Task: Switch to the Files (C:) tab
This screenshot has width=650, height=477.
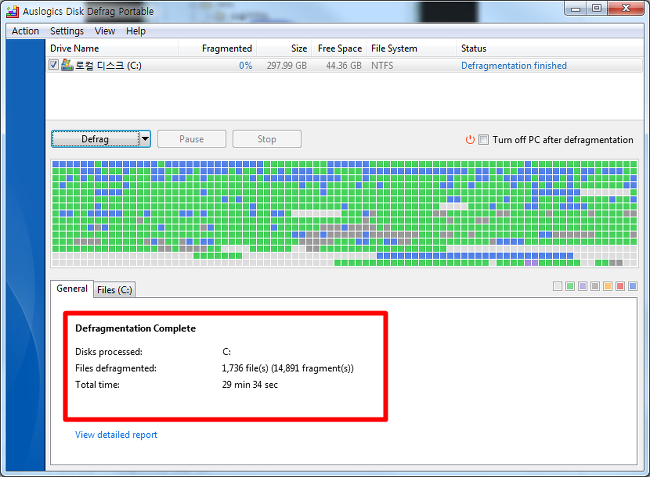Action: coord(115,290)
